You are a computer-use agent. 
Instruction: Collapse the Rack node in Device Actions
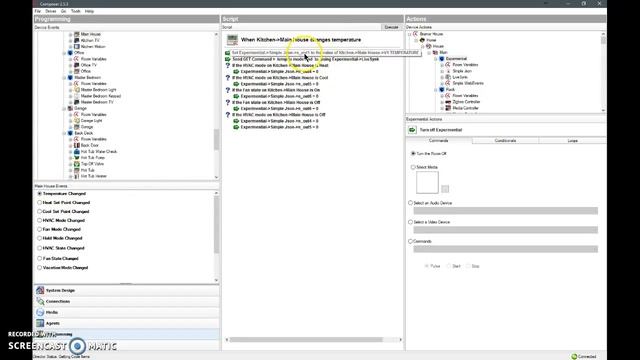tap(436, 89)
